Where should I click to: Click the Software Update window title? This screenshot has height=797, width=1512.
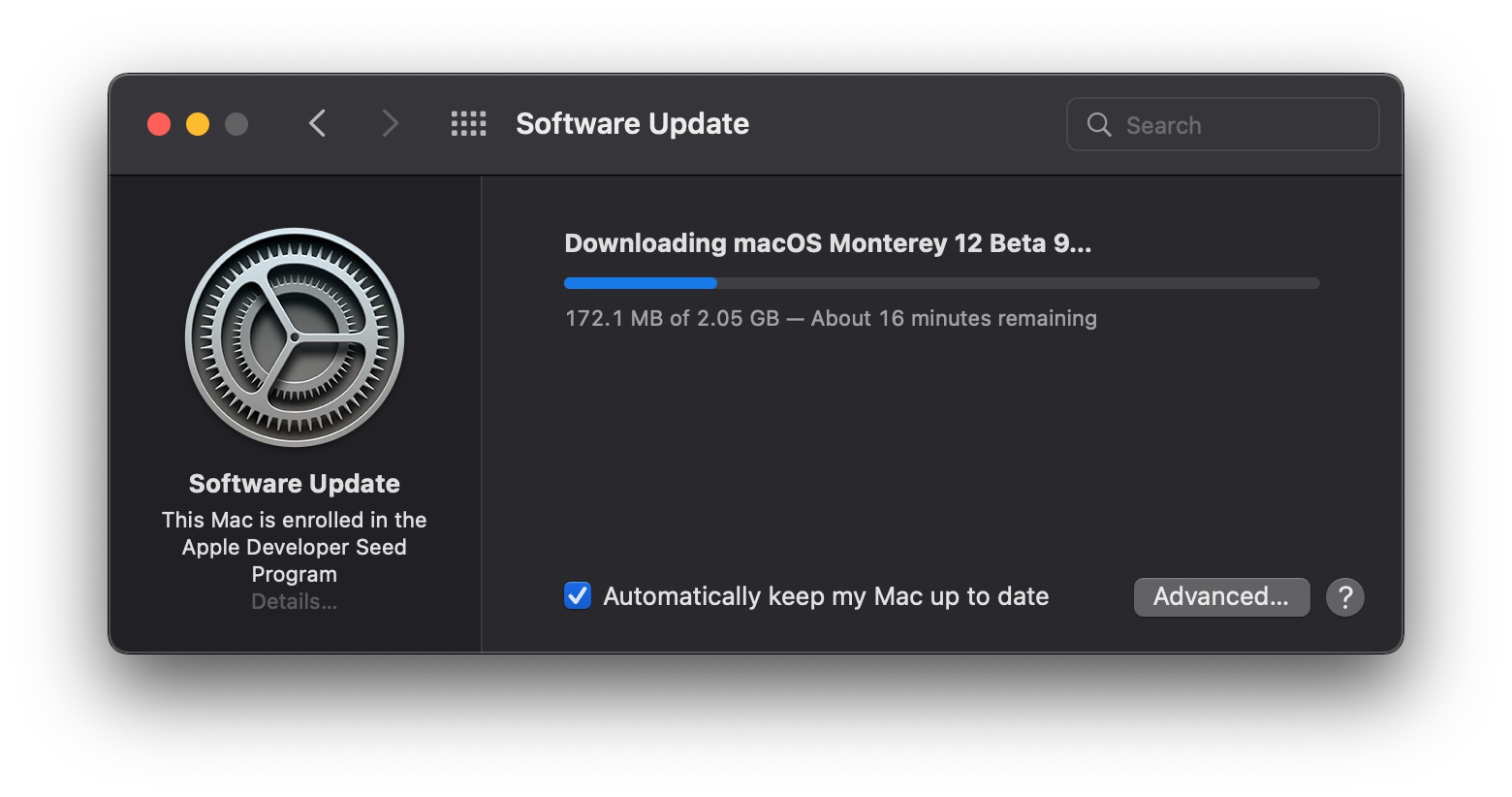pos(632,124)
